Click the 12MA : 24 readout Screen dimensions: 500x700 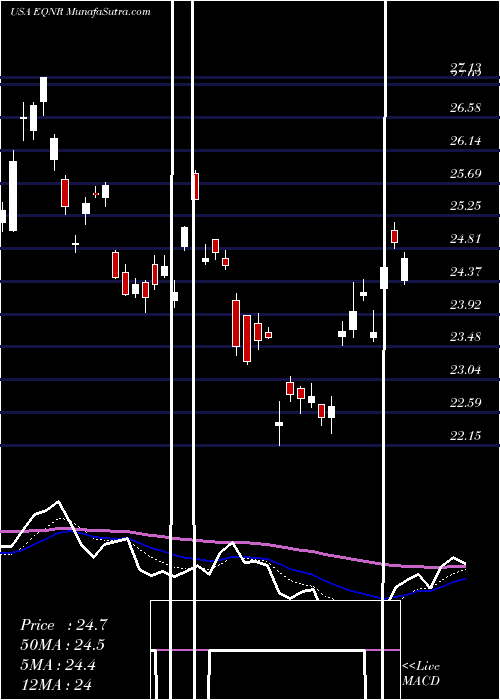click(56, 684)
